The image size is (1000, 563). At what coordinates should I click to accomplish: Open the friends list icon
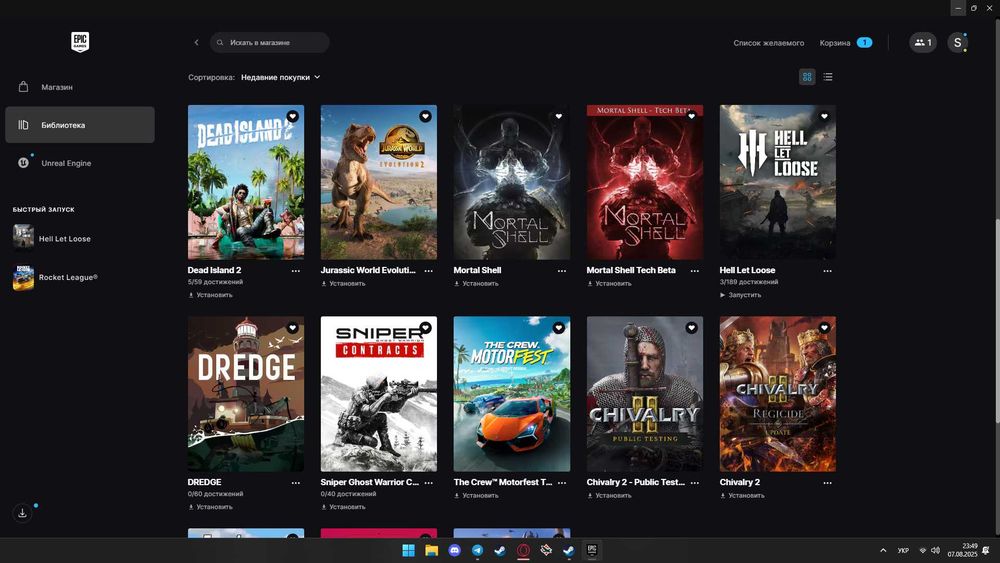[923, 43]
